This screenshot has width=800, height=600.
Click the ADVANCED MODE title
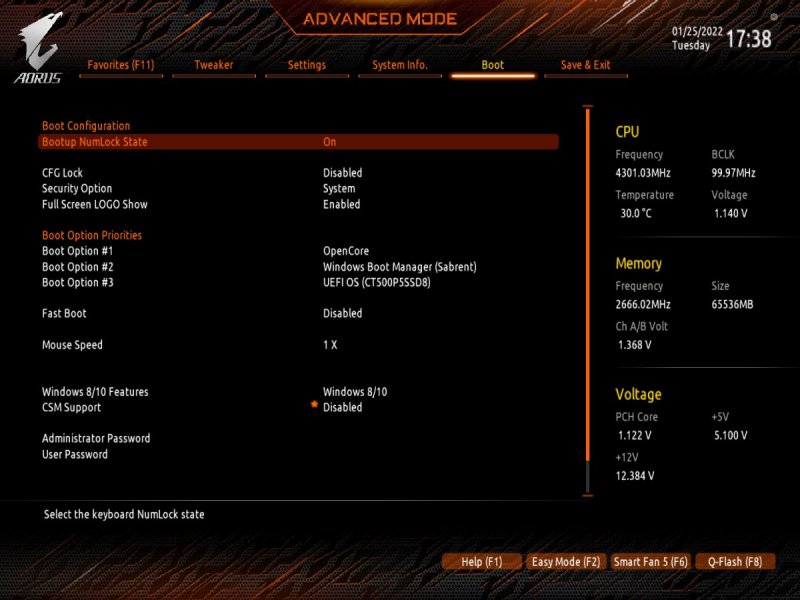click(380, 19)
